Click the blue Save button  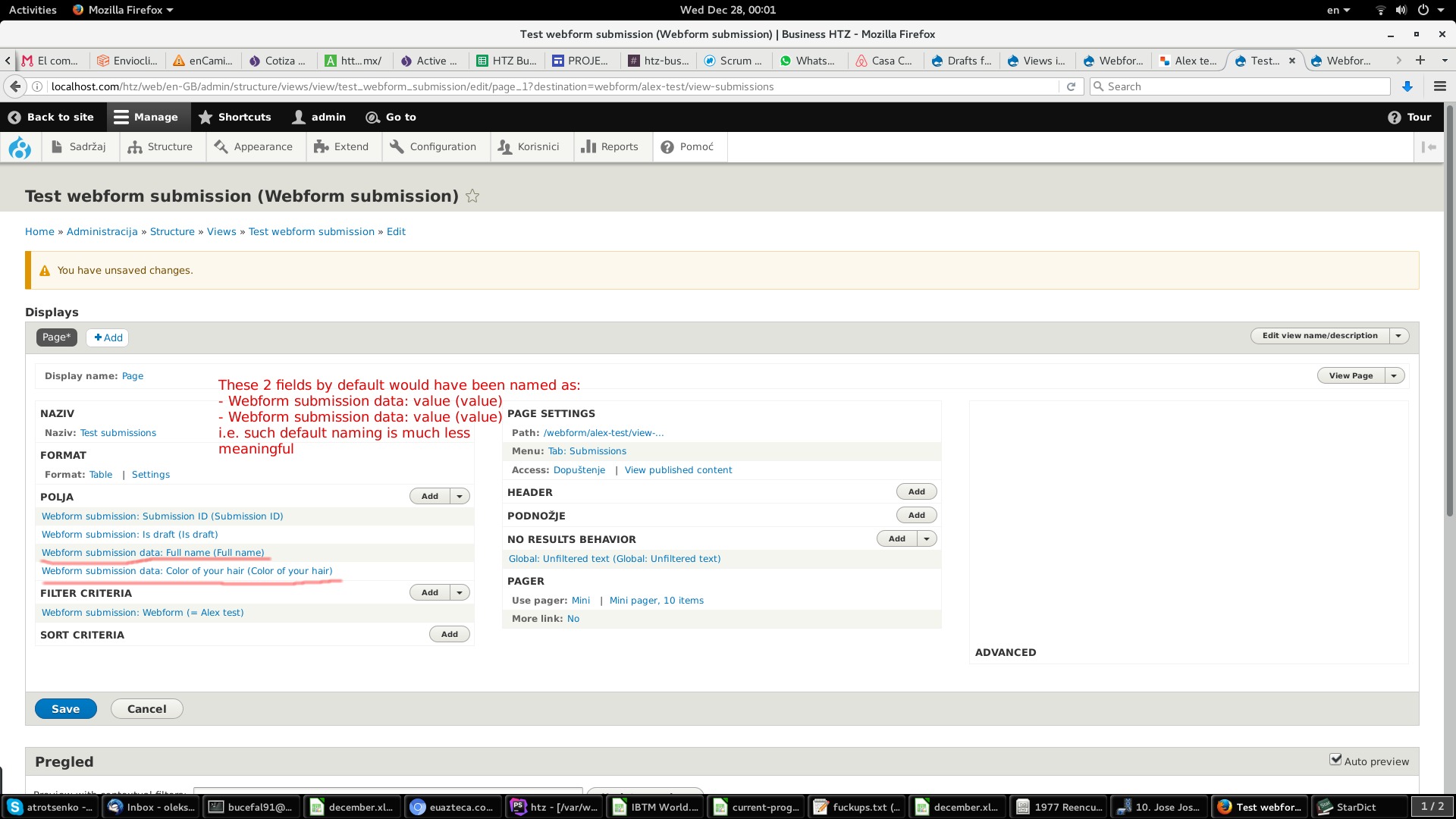(65, 709)
